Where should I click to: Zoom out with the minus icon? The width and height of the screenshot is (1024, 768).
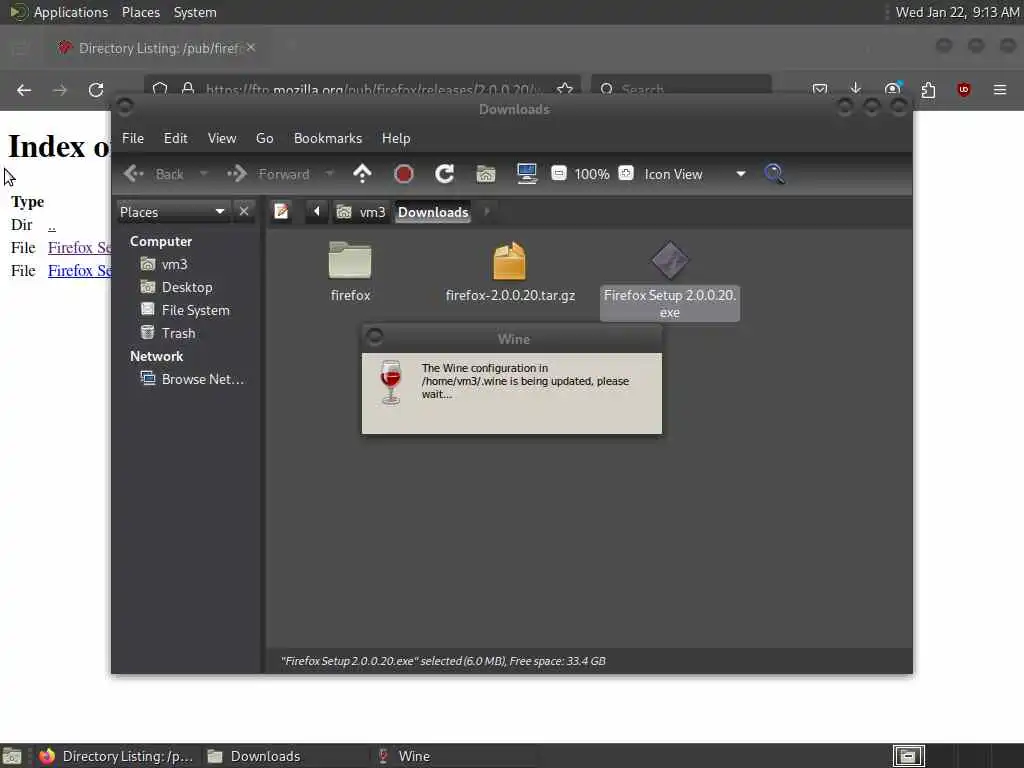pos(558,173)
